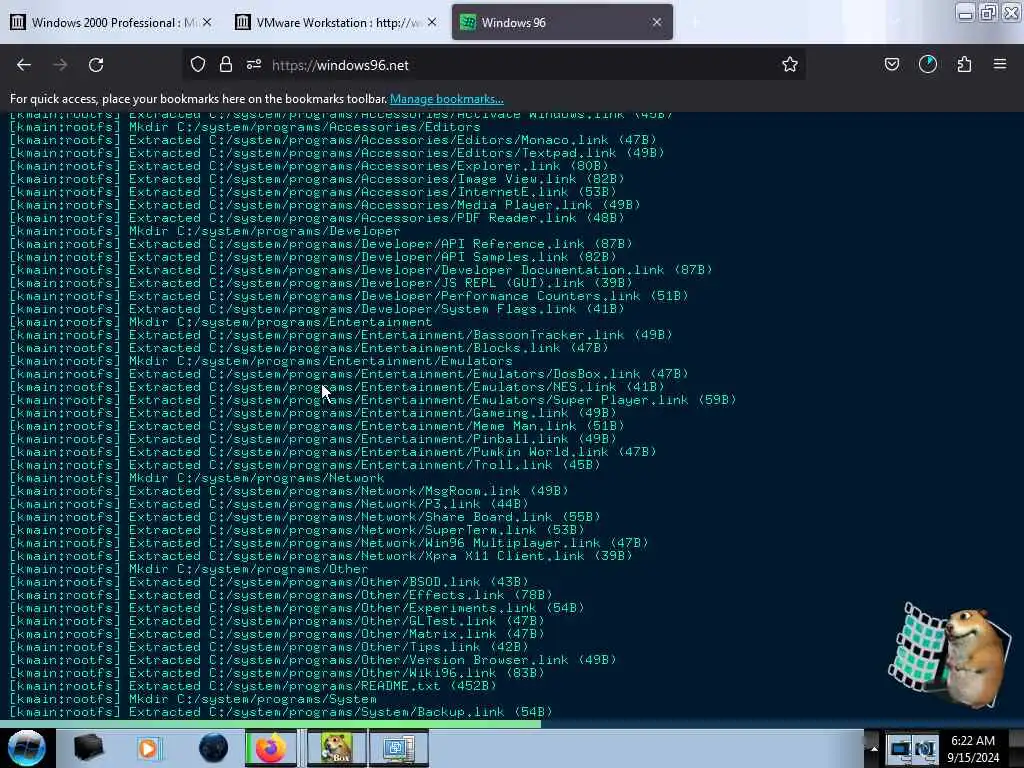This screenshot has height=768, width=1024.
Task: Switch to the VMware Workstation tab
Action: point(337,22)
